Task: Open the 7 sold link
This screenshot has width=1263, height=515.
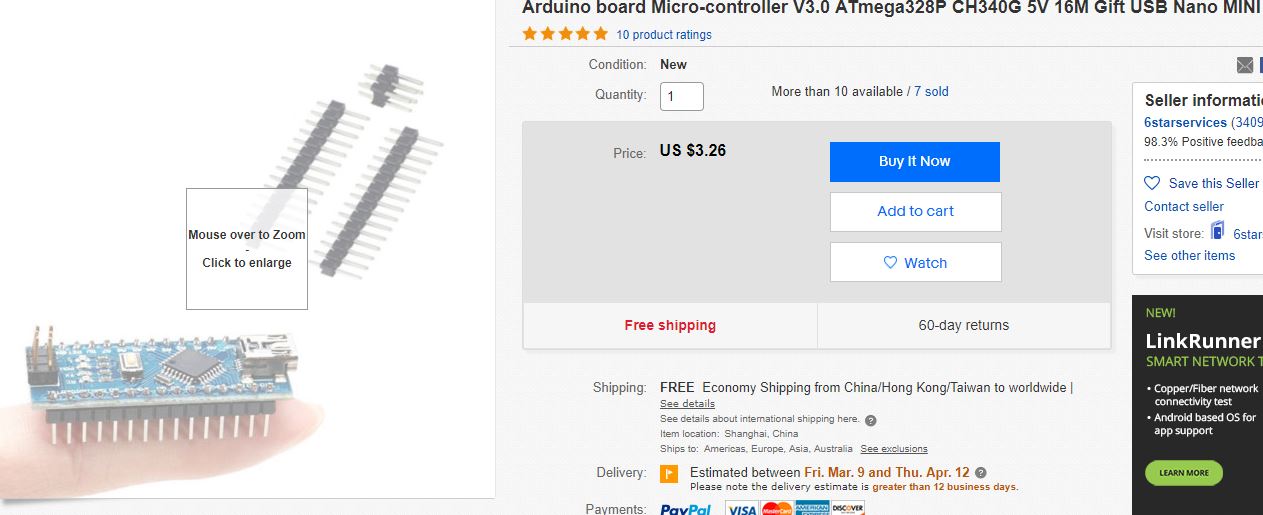Action: [x=931, y=91]
